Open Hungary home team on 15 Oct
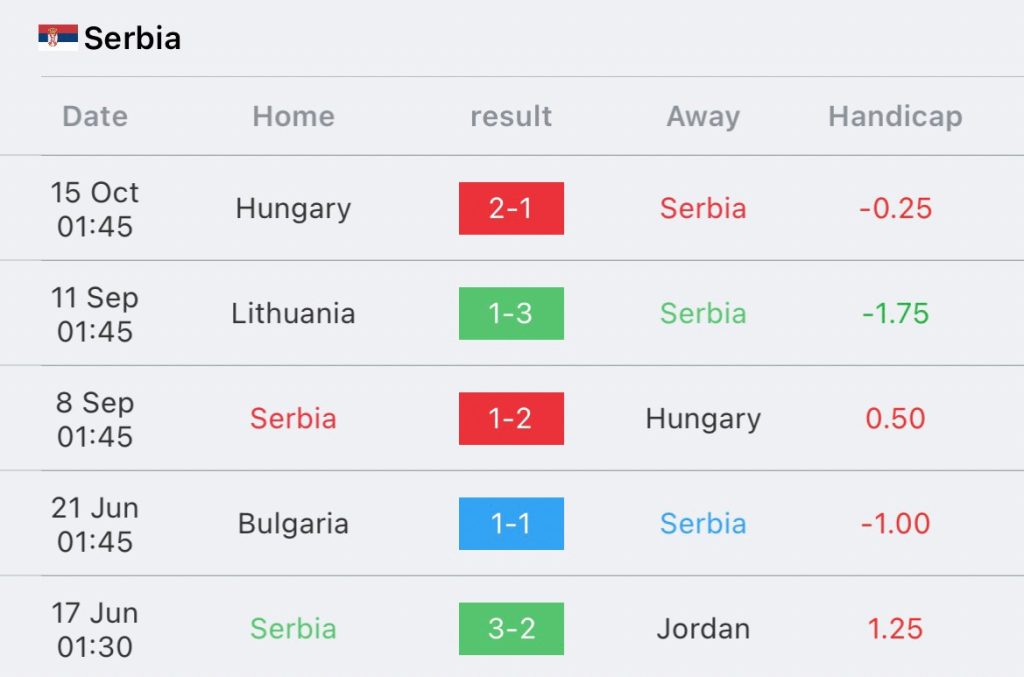 [x=293, y=208]
